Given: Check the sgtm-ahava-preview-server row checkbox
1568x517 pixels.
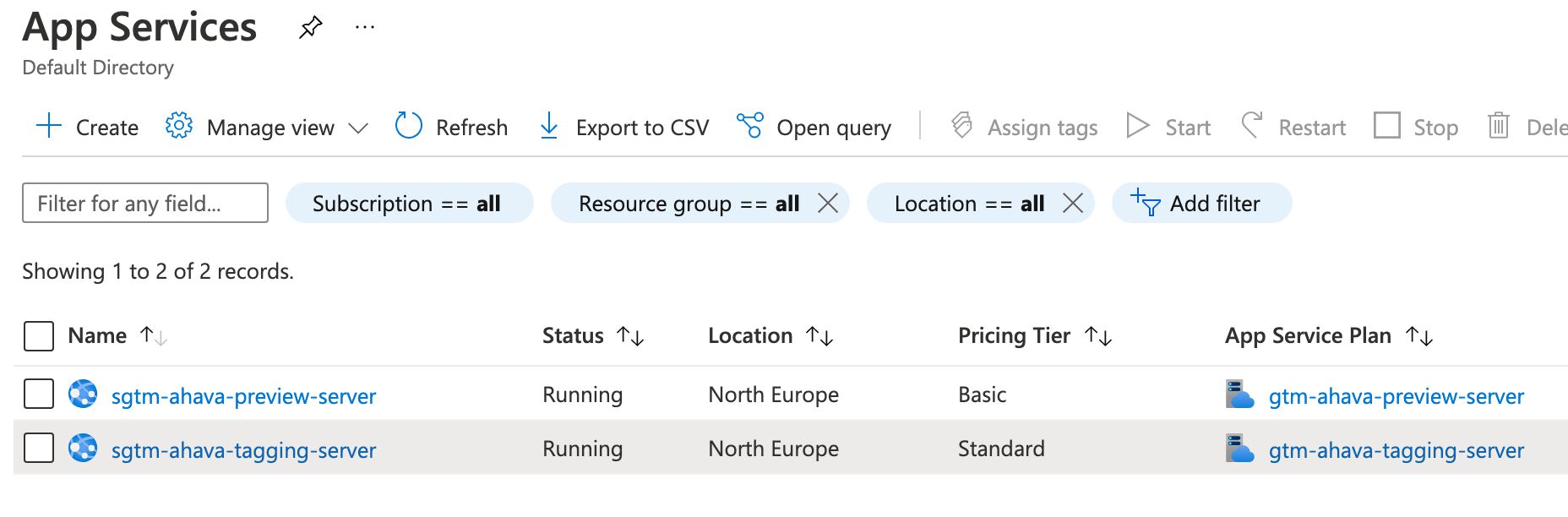Looking at the screenshot, I should click(x=39, y=394).
